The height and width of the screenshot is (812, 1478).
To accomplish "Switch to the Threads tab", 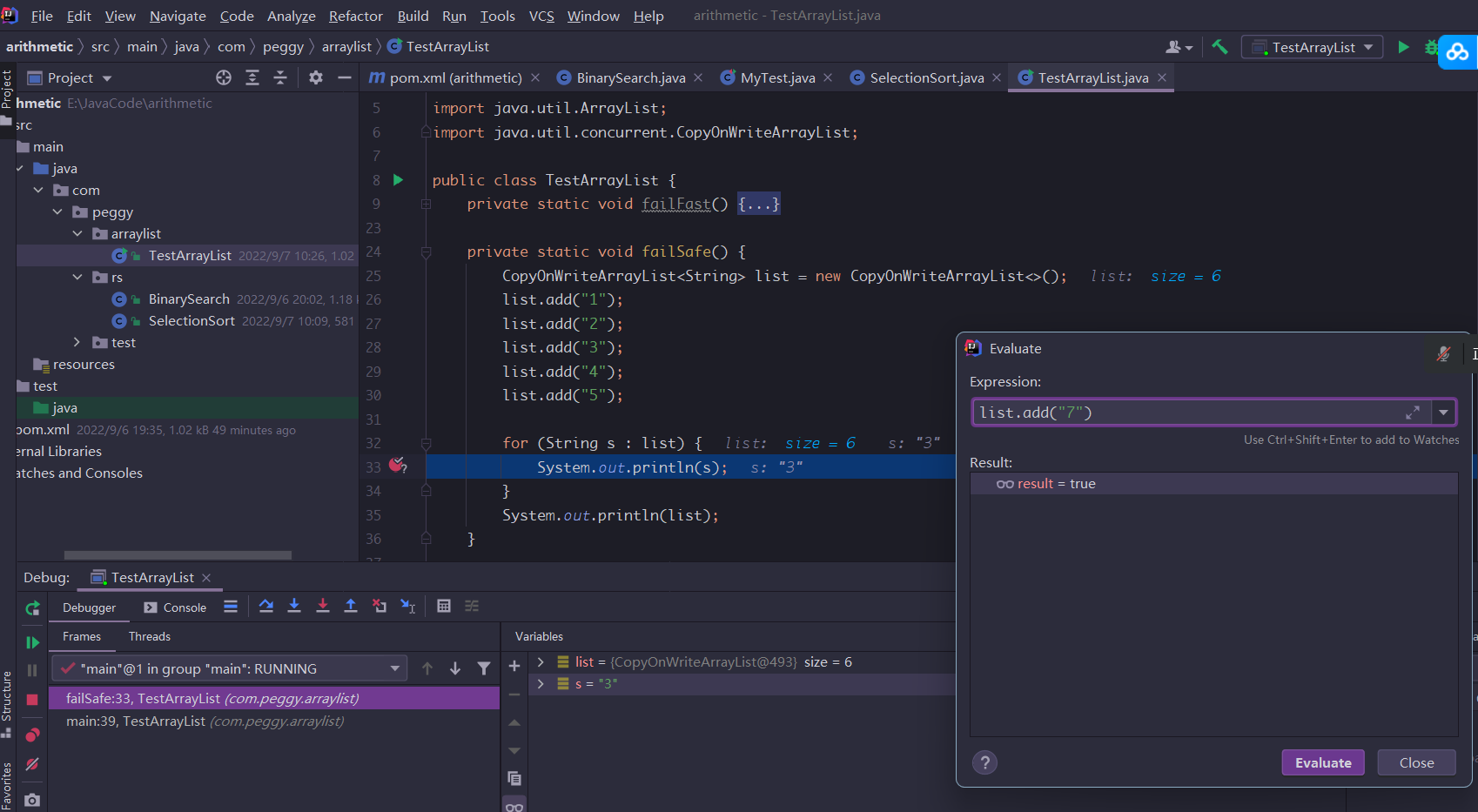I will [x=150, y=636].
